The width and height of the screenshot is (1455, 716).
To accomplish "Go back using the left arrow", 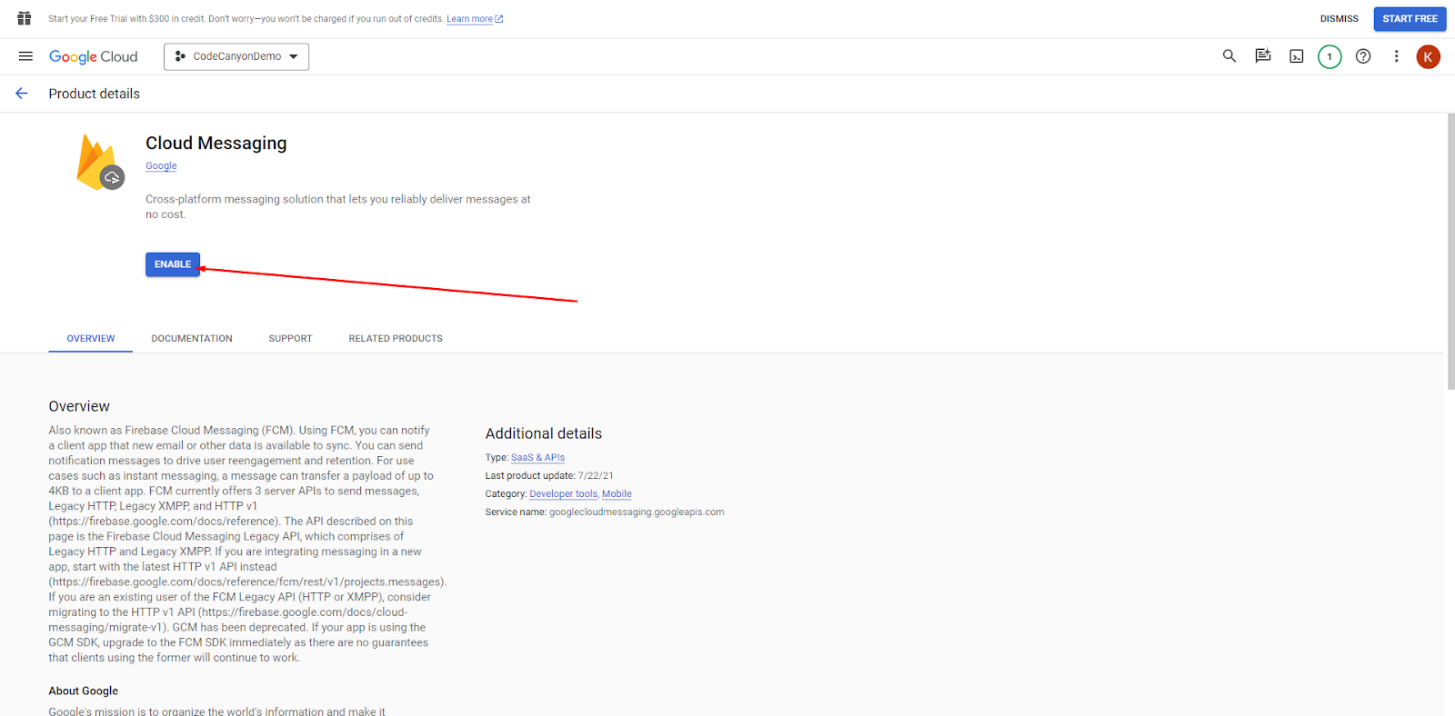I will 22,94.
